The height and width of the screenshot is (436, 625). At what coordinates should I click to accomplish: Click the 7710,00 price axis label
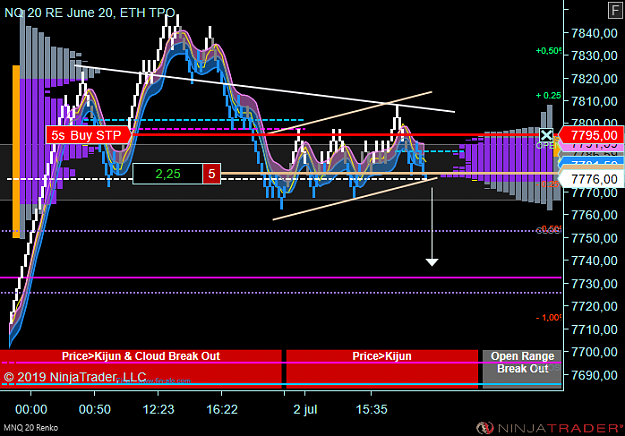pos(594,330)
